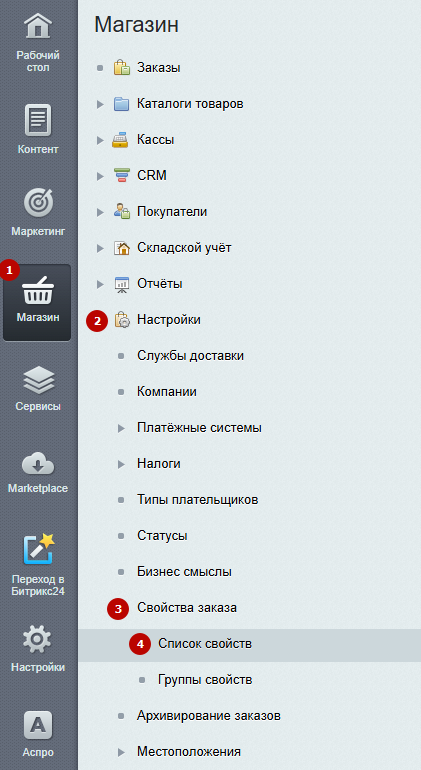Expand the Каталоги товаров tree arrow
421x770 pixels.
100,104
